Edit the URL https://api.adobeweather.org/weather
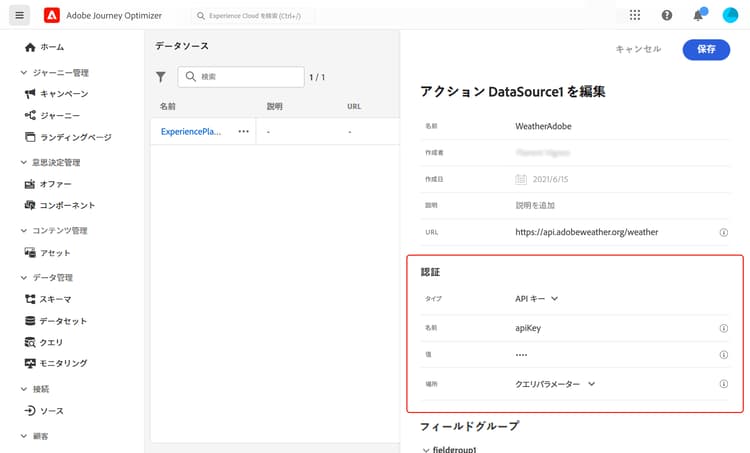 (586, 232)
